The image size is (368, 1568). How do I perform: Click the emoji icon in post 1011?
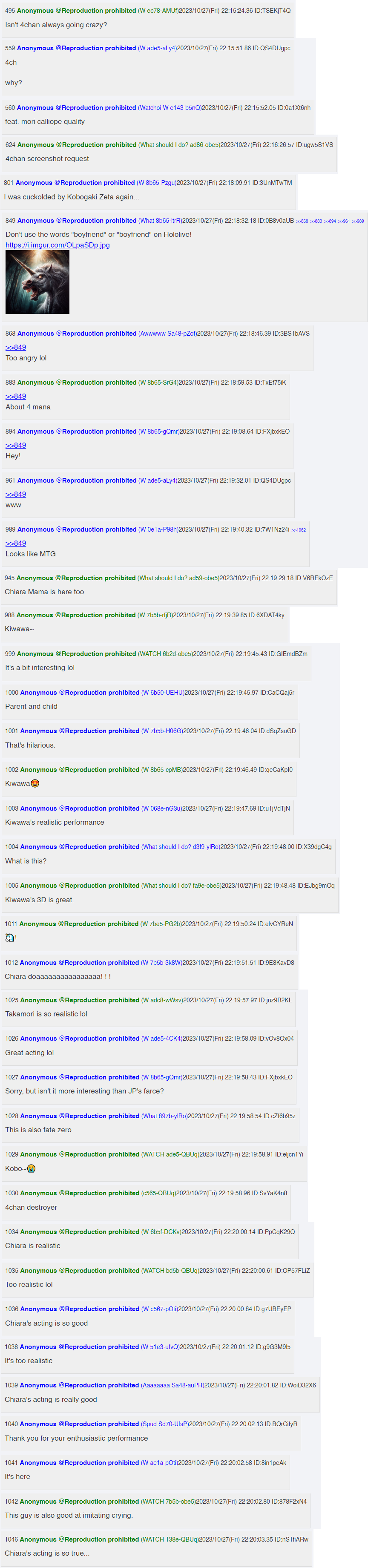point(9,938)
